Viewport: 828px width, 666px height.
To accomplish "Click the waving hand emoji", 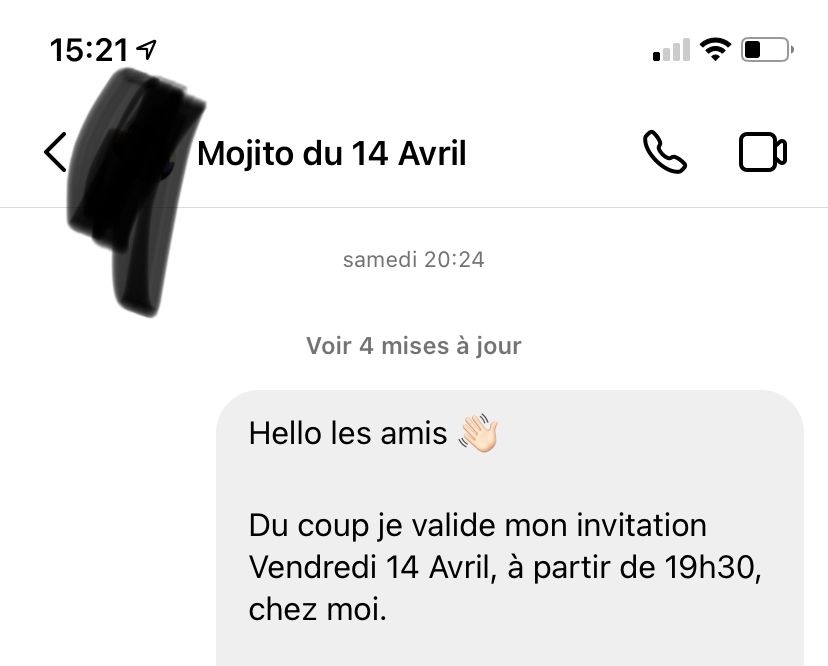I will coord(478,434).
